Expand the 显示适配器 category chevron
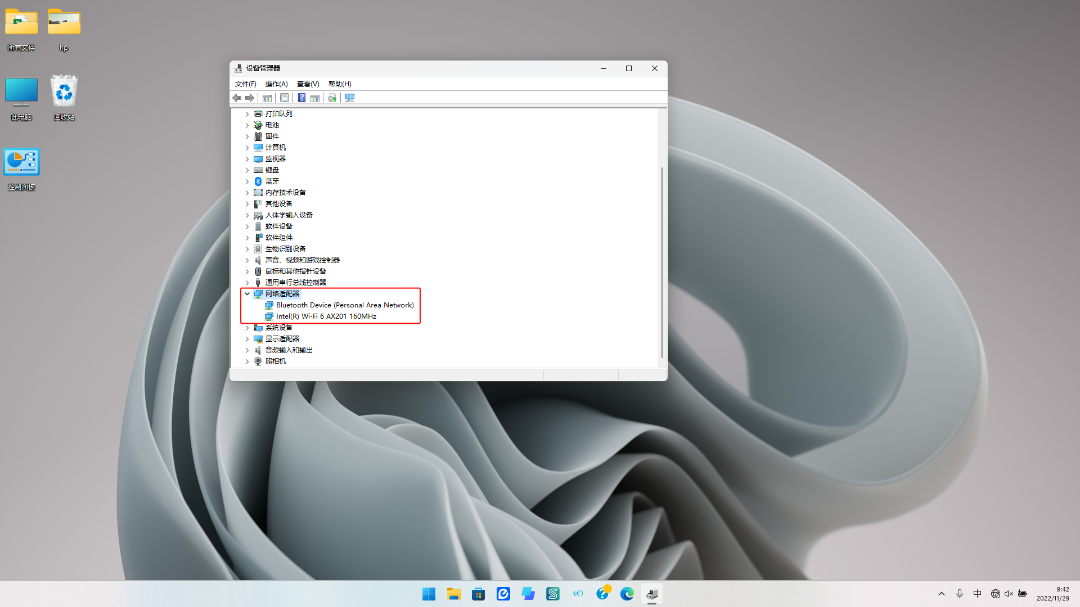Screen dimensions: 1080x607 point(247,339)
